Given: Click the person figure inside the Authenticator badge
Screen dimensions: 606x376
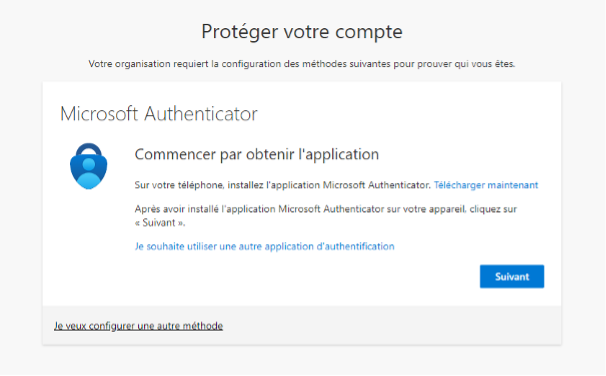Looking at the screenshot, I should click(89, 173).
